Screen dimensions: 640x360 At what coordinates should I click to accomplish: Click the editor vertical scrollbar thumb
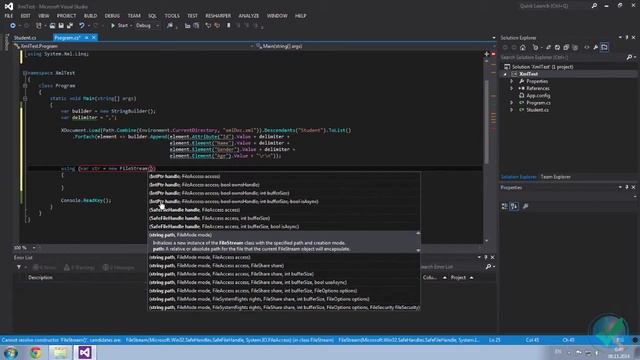pos(487,122)
